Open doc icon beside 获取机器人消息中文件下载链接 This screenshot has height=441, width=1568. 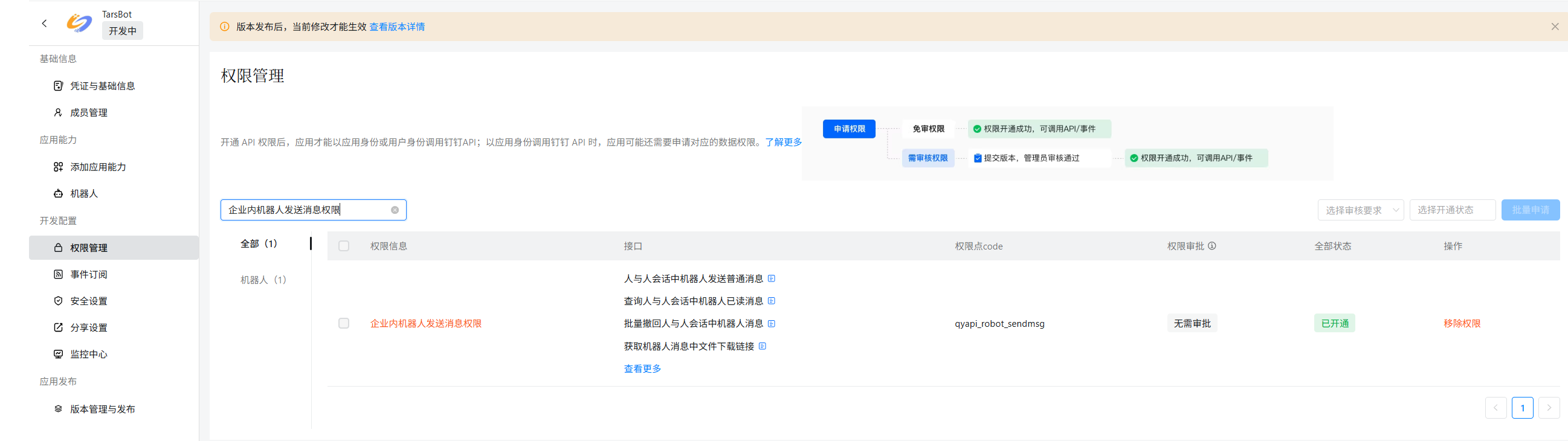click(x=762, y=346)
